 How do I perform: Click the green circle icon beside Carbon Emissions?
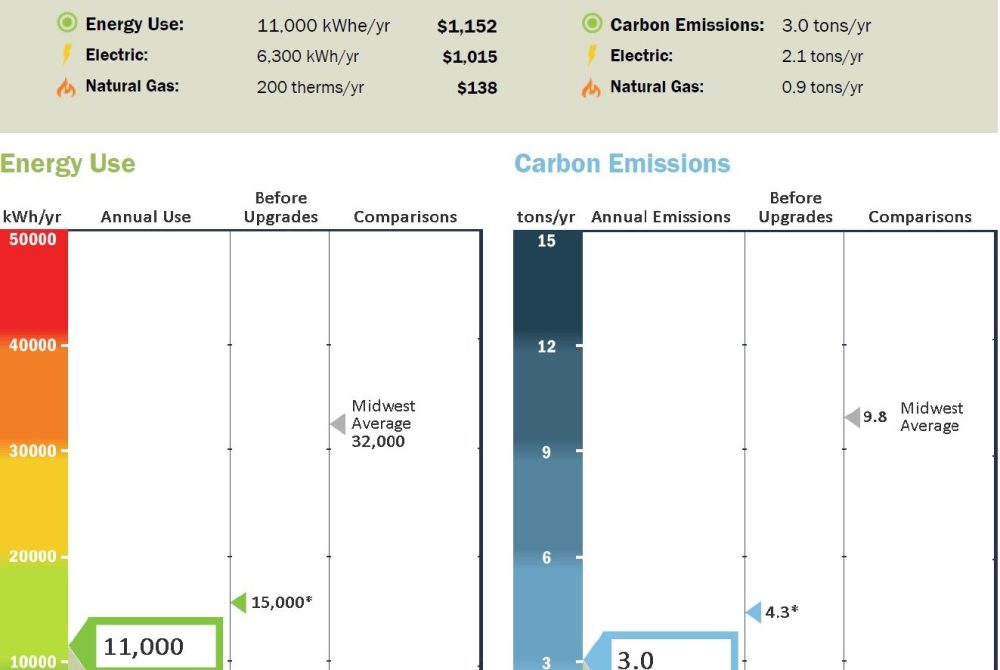[x=592, y=24]
